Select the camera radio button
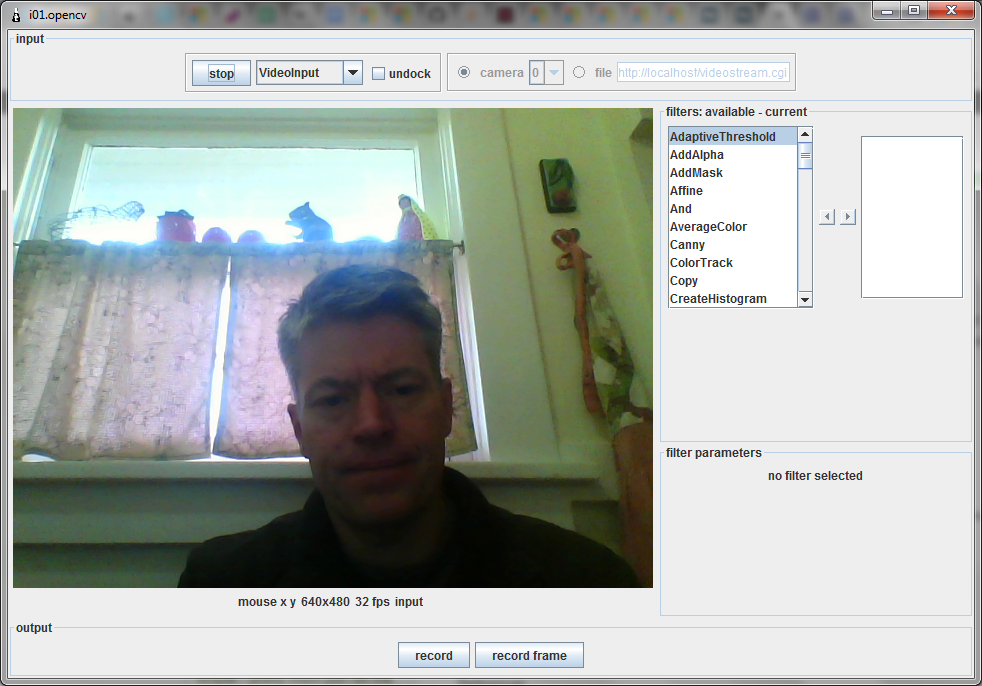Viewport: 982px width, 686px height. click(x=464, y=72)
